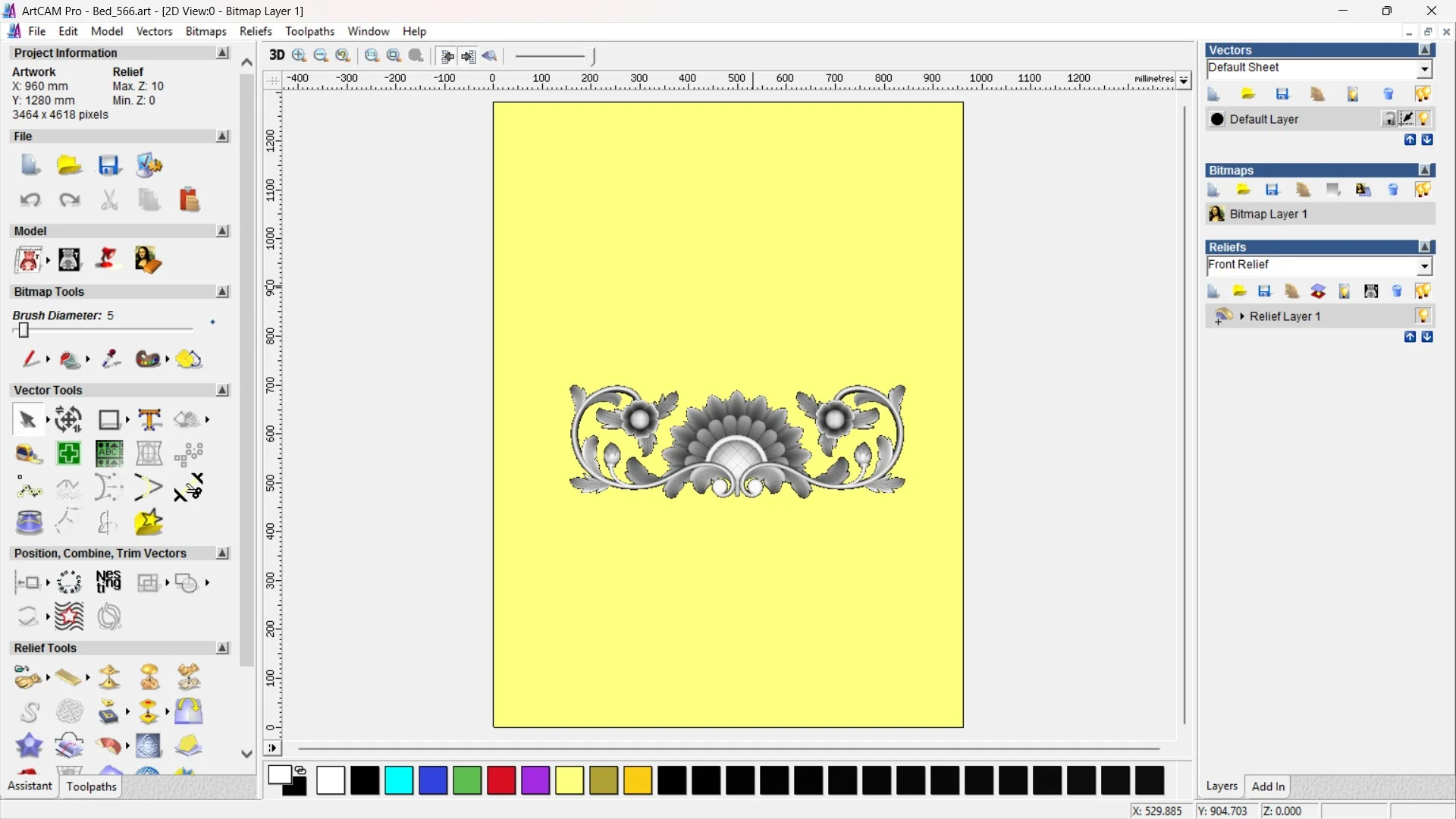Toggle visibility bulb for Relief Layer 1
Screen dimensions: 1456x819
[x=1423, y=316]
